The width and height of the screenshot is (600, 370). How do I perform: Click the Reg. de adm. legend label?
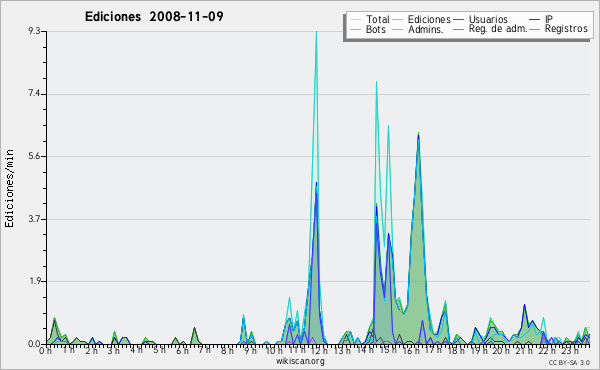(x=498, y=29)
